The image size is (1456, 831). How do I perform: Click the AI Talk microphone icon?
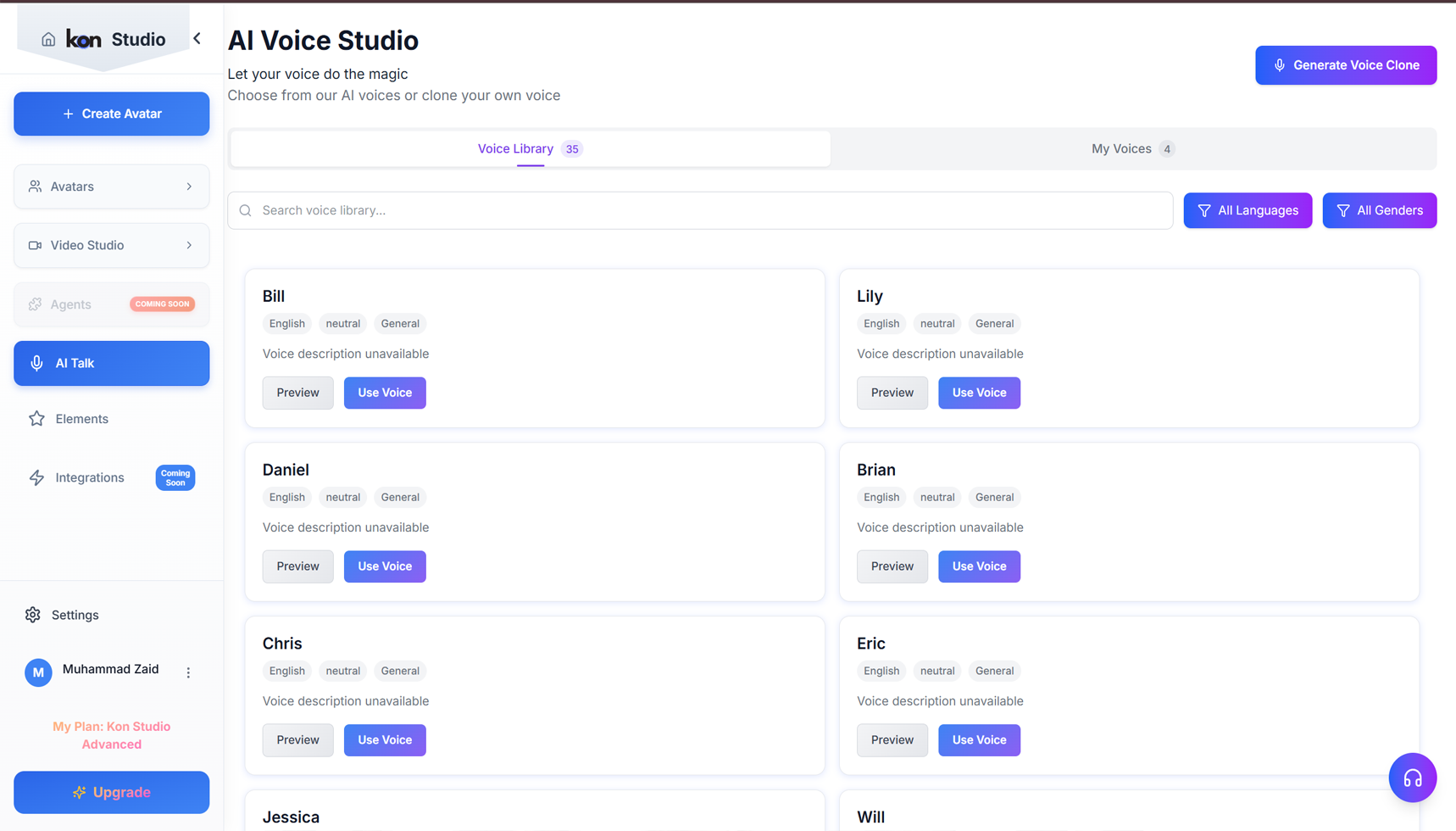[36, 363]
